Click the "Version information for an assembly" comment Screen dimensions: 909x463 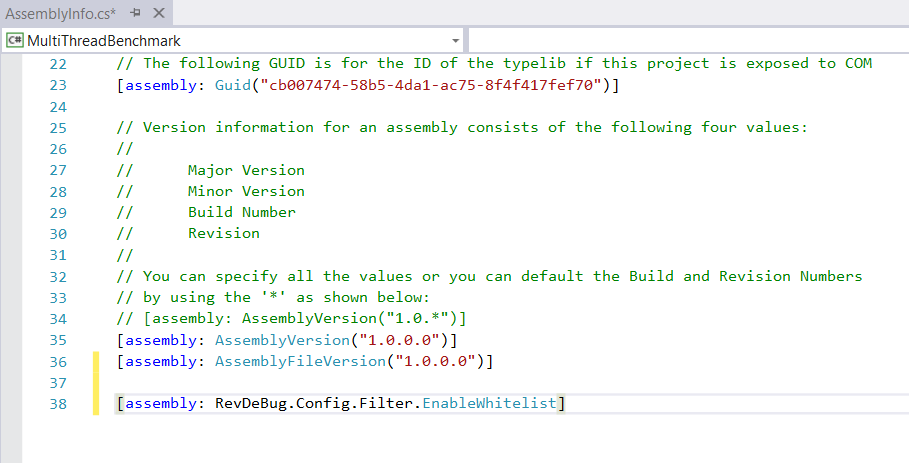click(x=462, y=127)
